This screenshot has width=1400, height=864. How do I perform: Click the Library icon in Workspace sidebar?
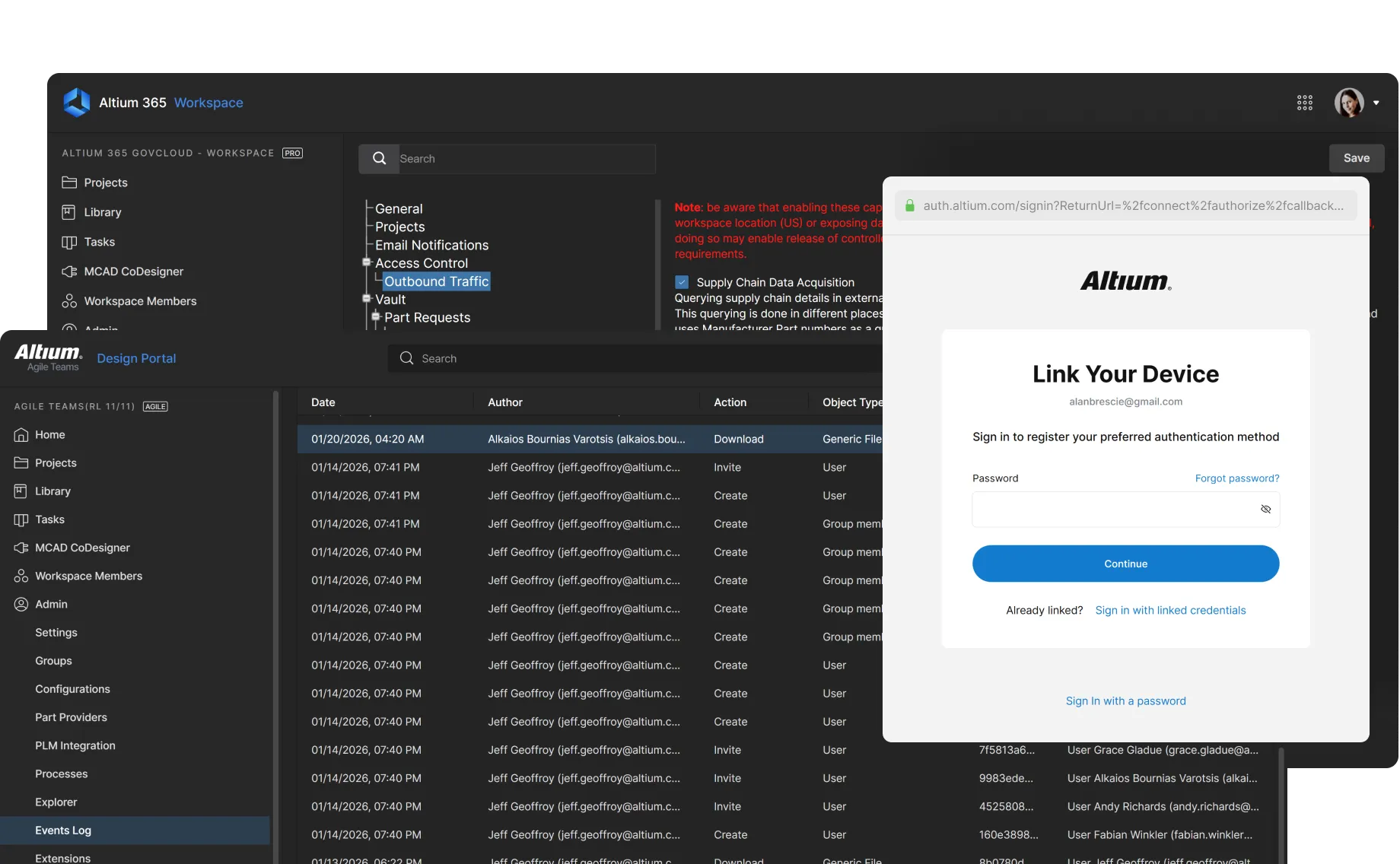pyautogui.click(x=69, y=212)
